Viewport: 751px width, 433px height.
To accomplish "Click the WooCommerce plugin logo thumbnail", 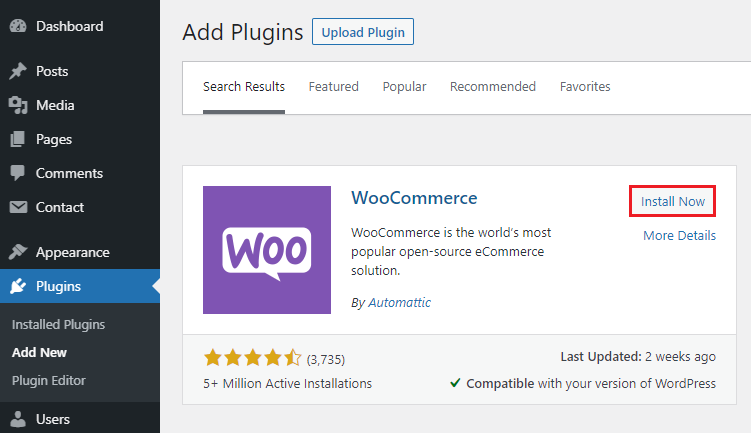I will coord(267,250).
